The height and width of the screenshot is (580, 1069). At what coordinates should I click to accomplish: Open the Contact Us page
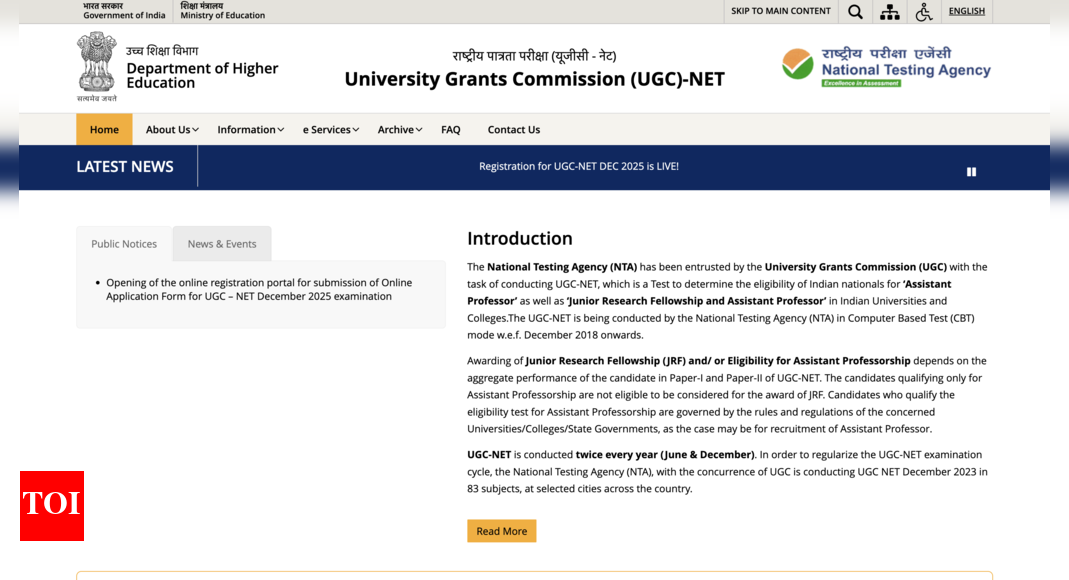pos(514,130)
